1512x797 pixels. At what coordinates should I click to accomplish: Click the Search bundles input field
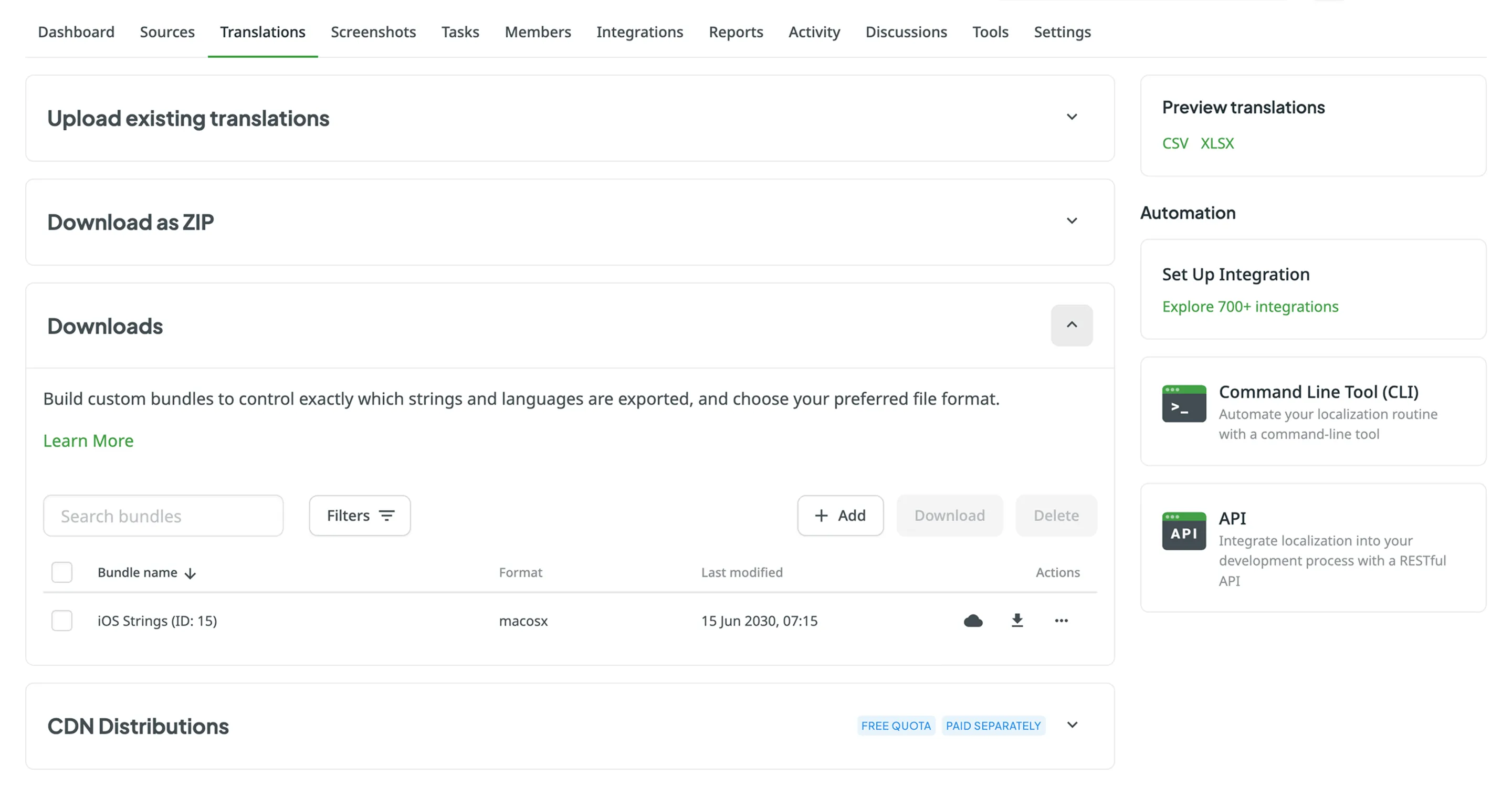(x=163, y=516)
